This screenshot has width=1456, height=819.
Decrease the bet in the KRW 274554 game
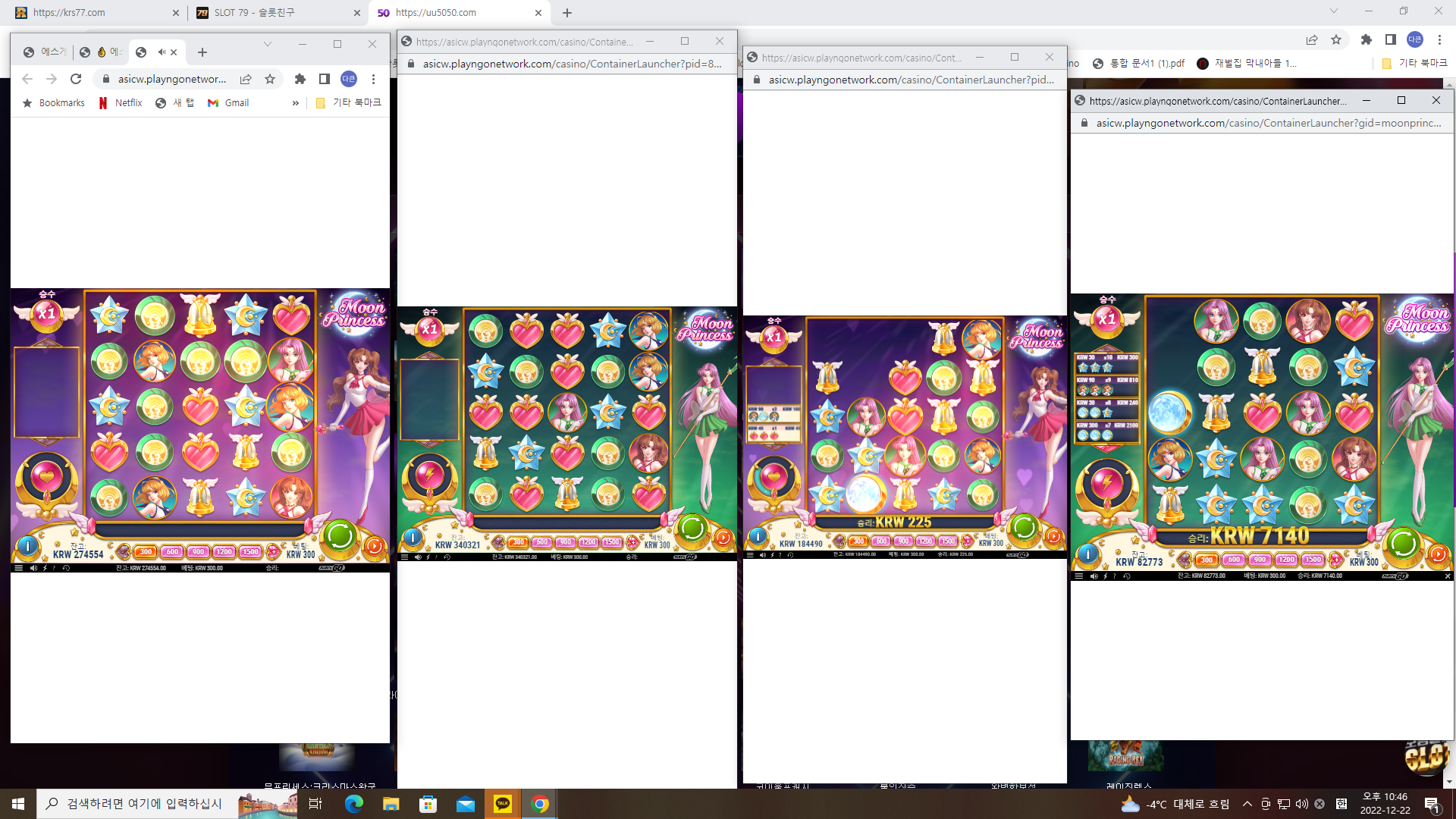point(124,552)
